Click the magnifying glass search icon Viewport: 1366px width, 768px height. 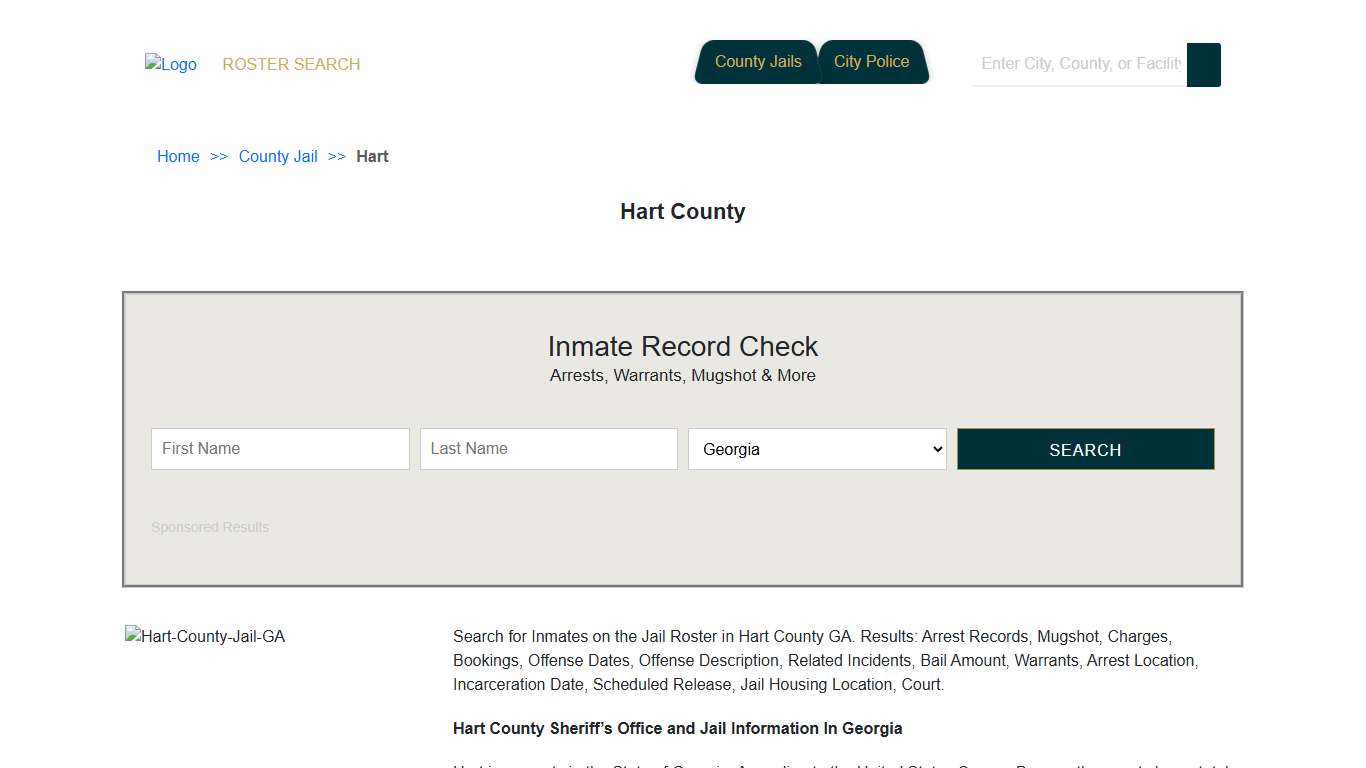(1203, 64)
